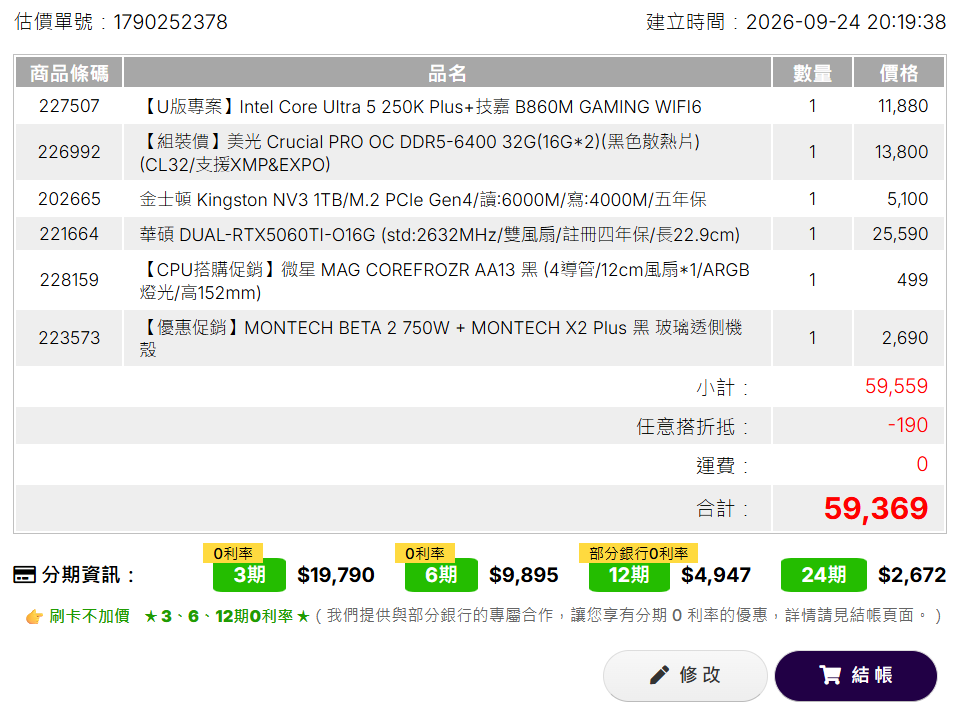Image resolution: width=967 pixels, height=726 pixels.
Task: Click the shipping fee value 0
Action: click(x=922, y=464)
